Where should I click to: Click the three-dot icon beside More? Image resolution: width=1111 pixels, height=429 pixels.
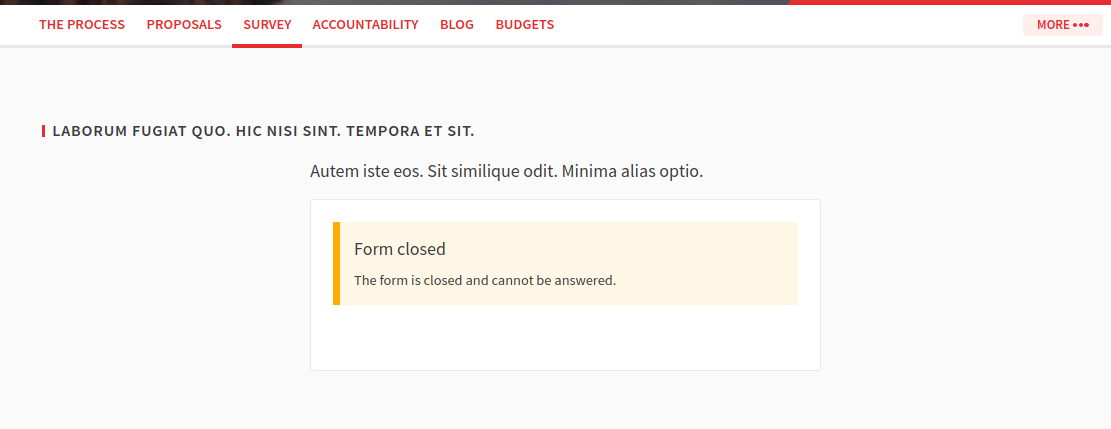[1080, 25]
